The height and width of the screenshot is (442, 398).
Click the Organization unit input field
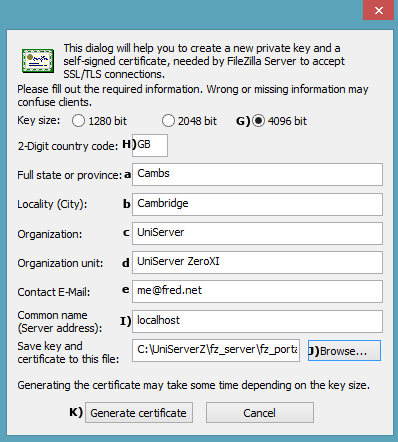click(x=257, y=262)
